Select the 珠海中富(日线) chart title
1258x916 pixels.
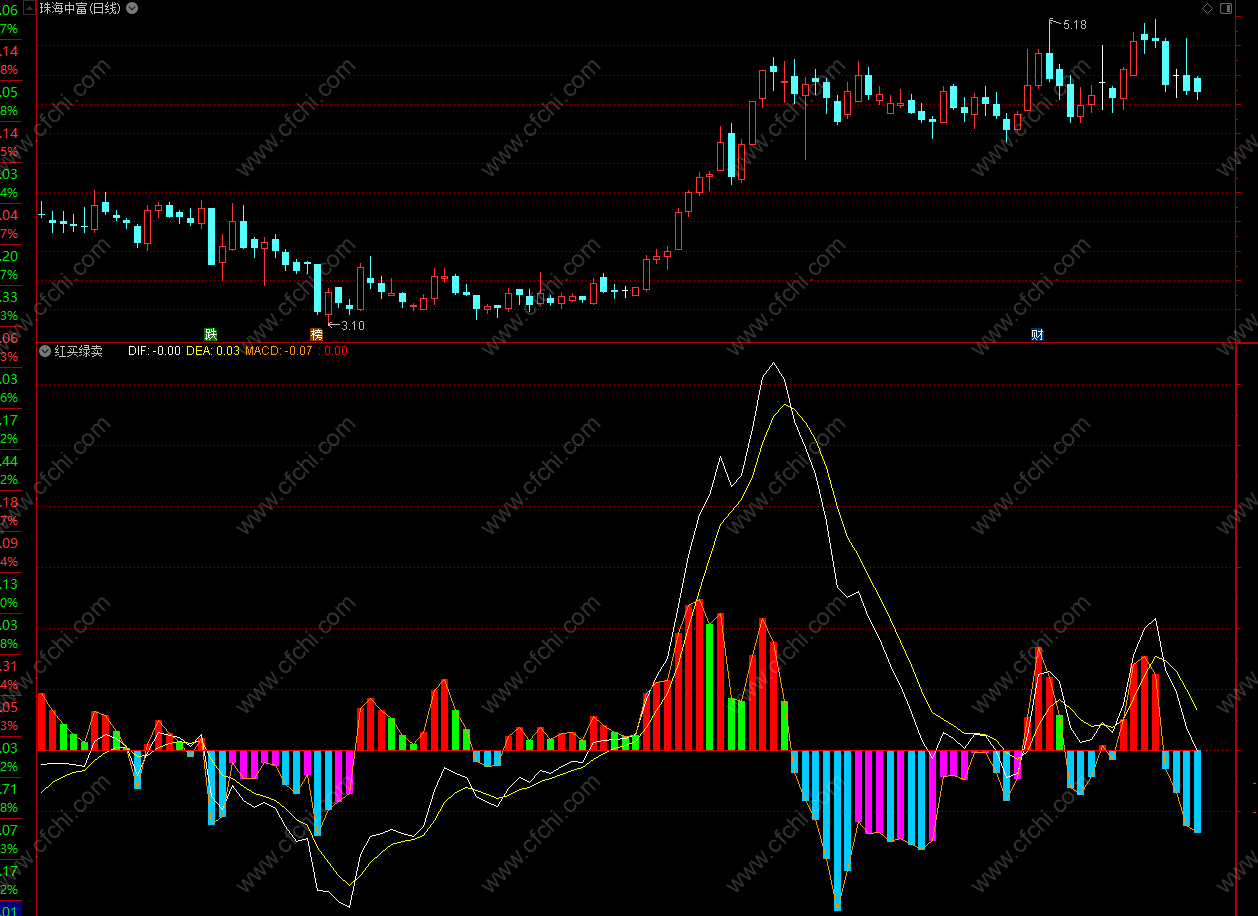[80, 8]
